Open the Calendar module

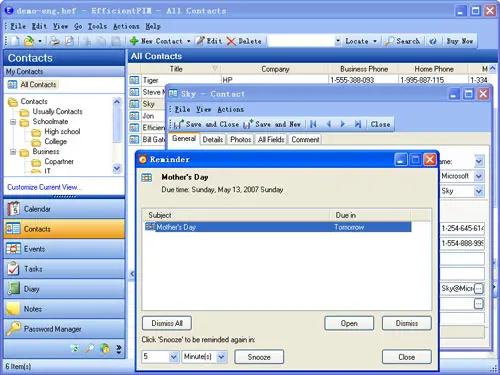64,209
